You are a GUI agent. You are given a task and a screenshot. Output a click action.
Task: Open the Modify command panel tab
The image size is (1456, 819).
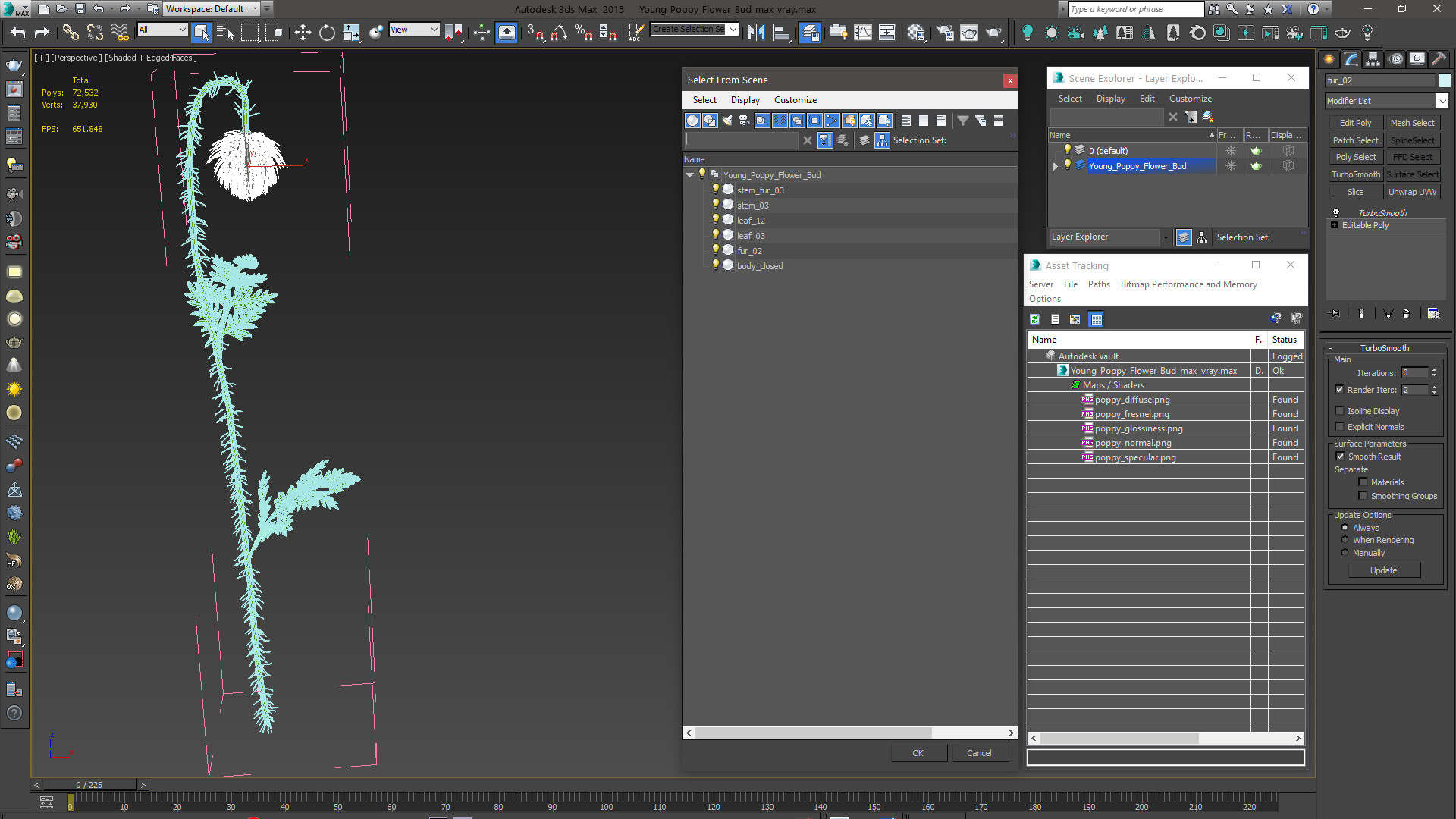[x=1351, y=59]
